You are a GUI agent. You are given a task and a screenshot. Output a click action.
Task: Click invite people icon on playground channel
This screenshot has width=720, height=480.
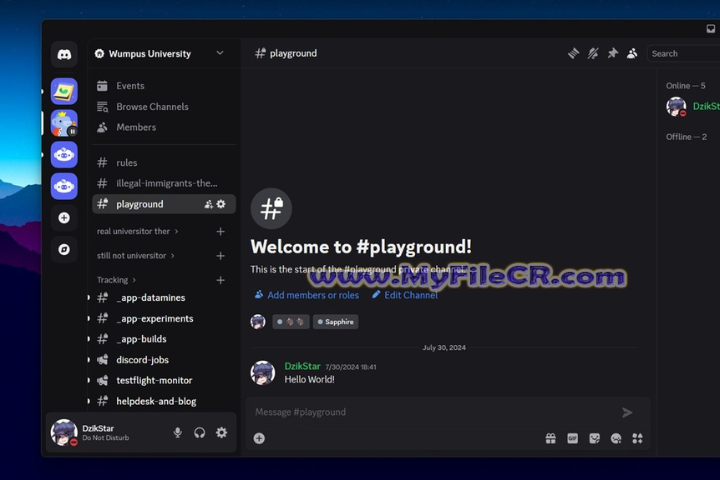click(x=208, y=204)
